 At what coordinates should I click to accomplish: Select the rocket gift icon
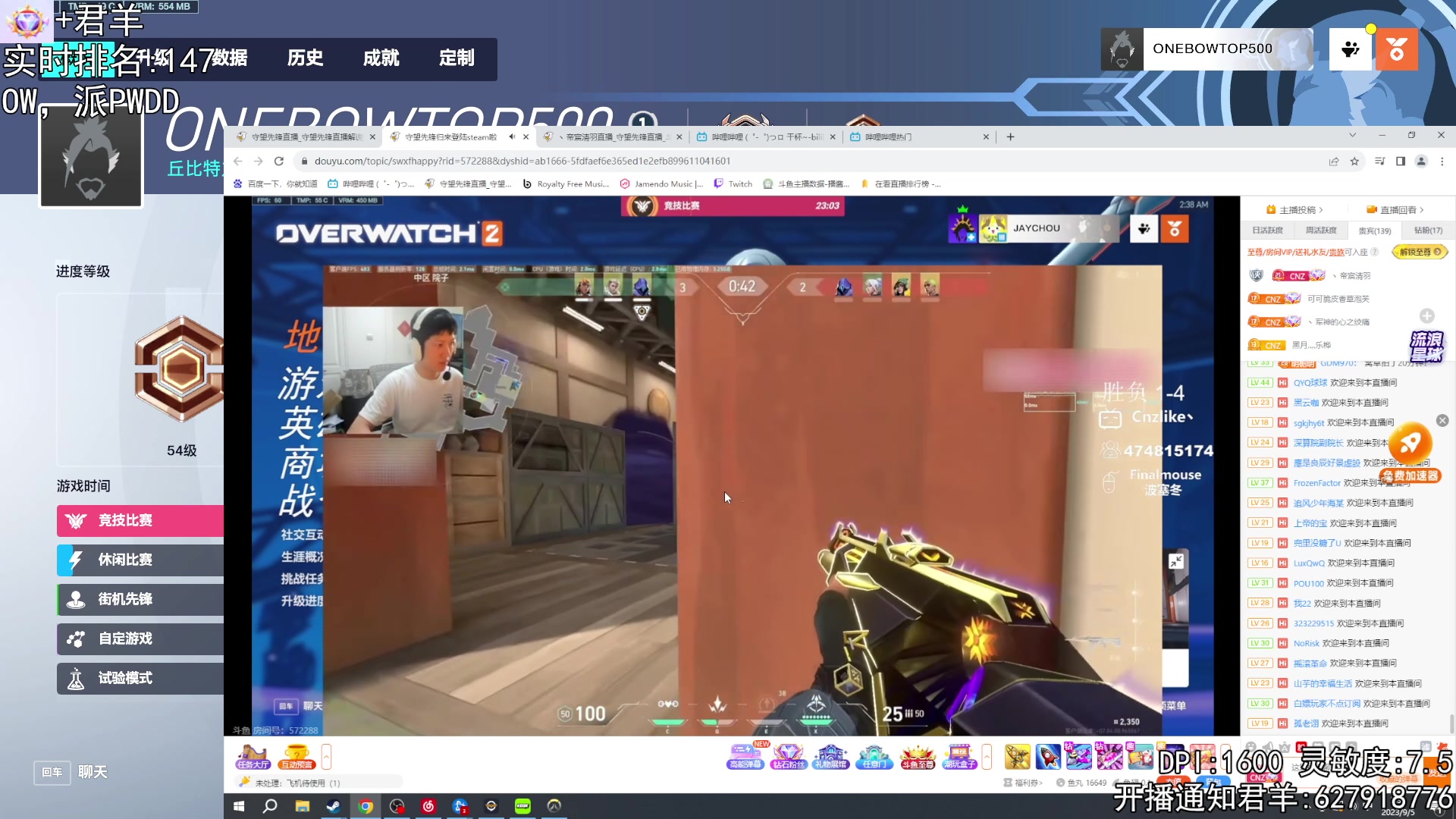pos(1048,756)
